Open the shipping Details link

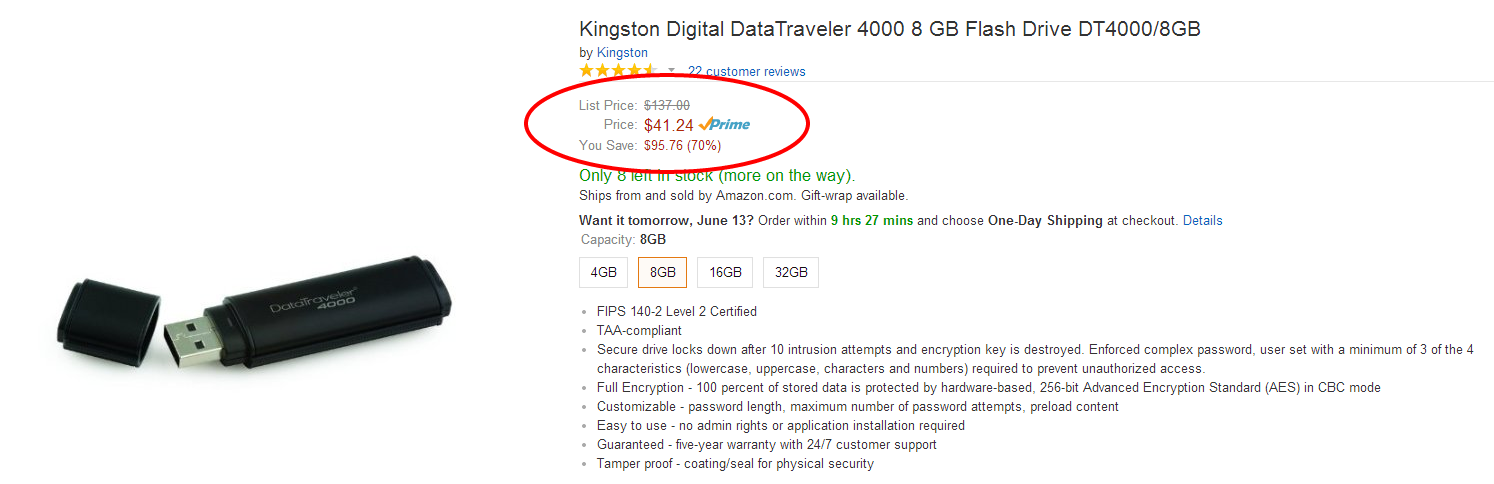[x=1202, y=220]
